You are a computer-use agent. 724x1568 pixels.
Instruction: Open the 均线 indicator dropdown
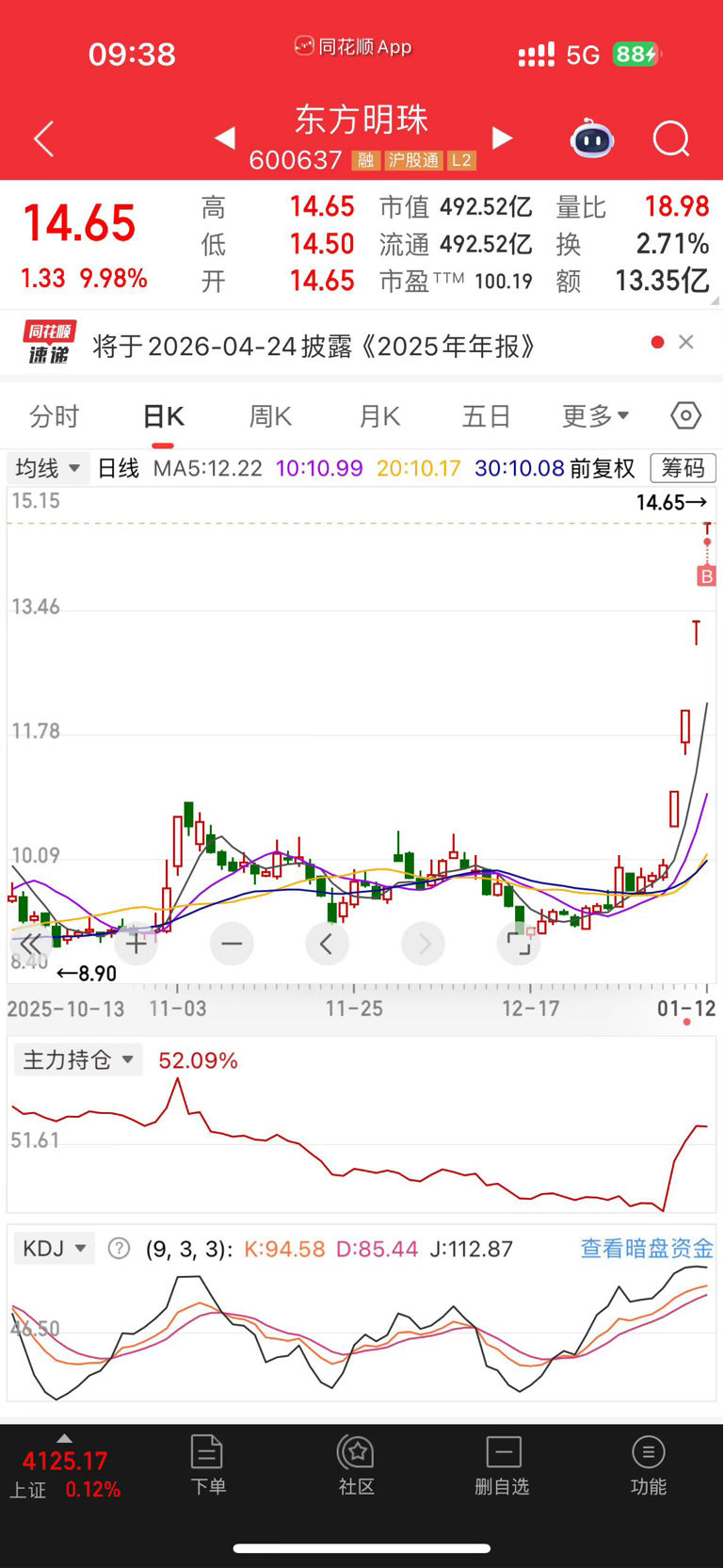coord(48,468)
